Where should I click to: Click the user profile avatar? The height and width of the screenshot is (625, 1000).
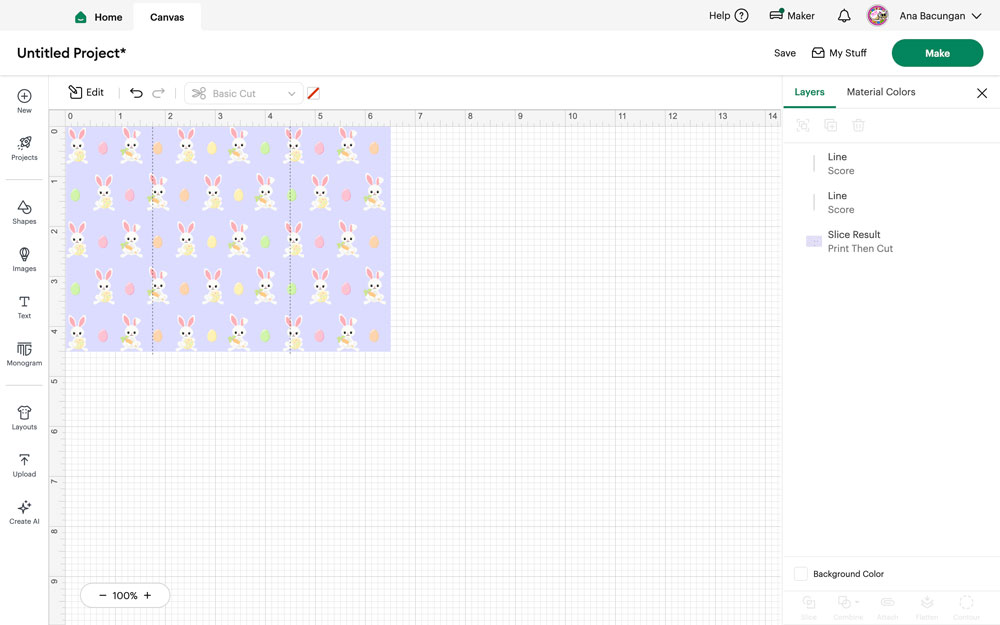[x=878, y=15]
